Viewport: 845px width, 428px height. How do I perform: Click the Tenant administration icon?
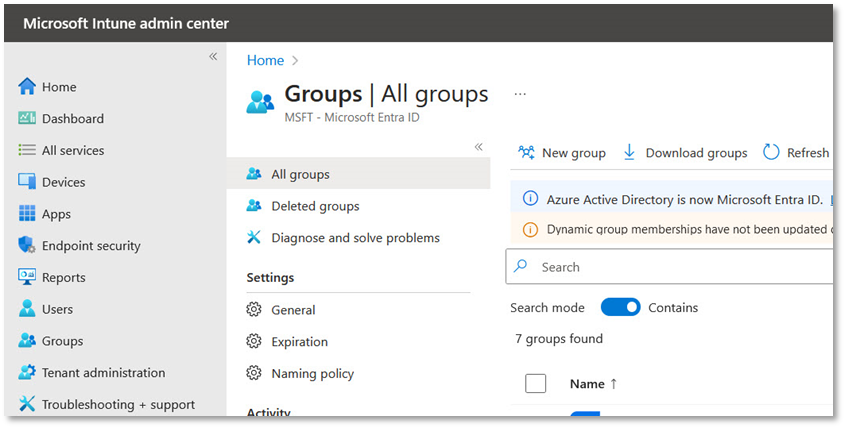coord(27,372)
